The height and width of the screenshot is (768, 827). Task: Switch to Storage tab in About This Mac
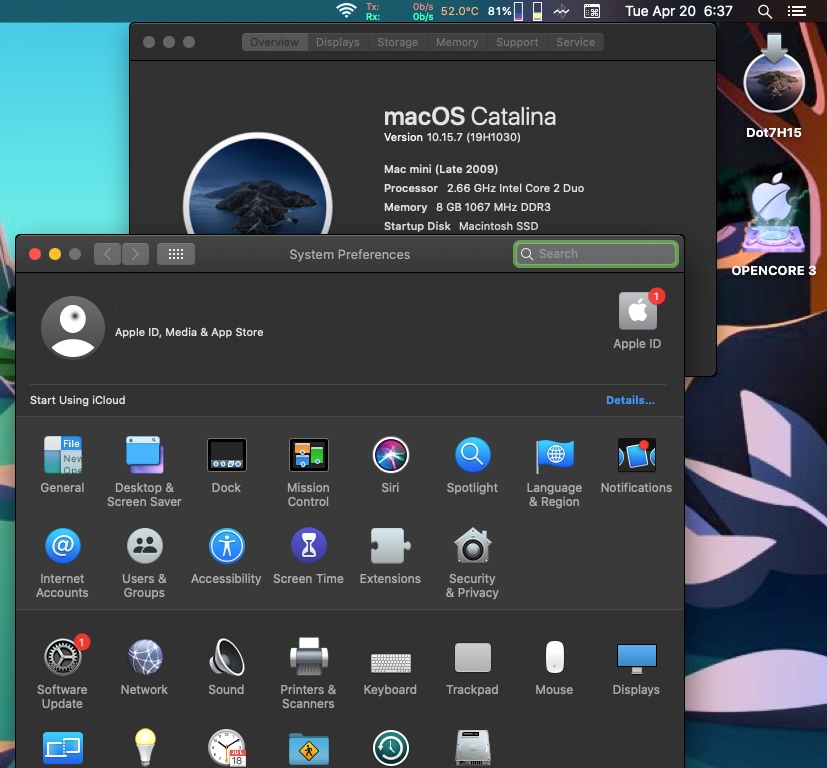[398, 42]
